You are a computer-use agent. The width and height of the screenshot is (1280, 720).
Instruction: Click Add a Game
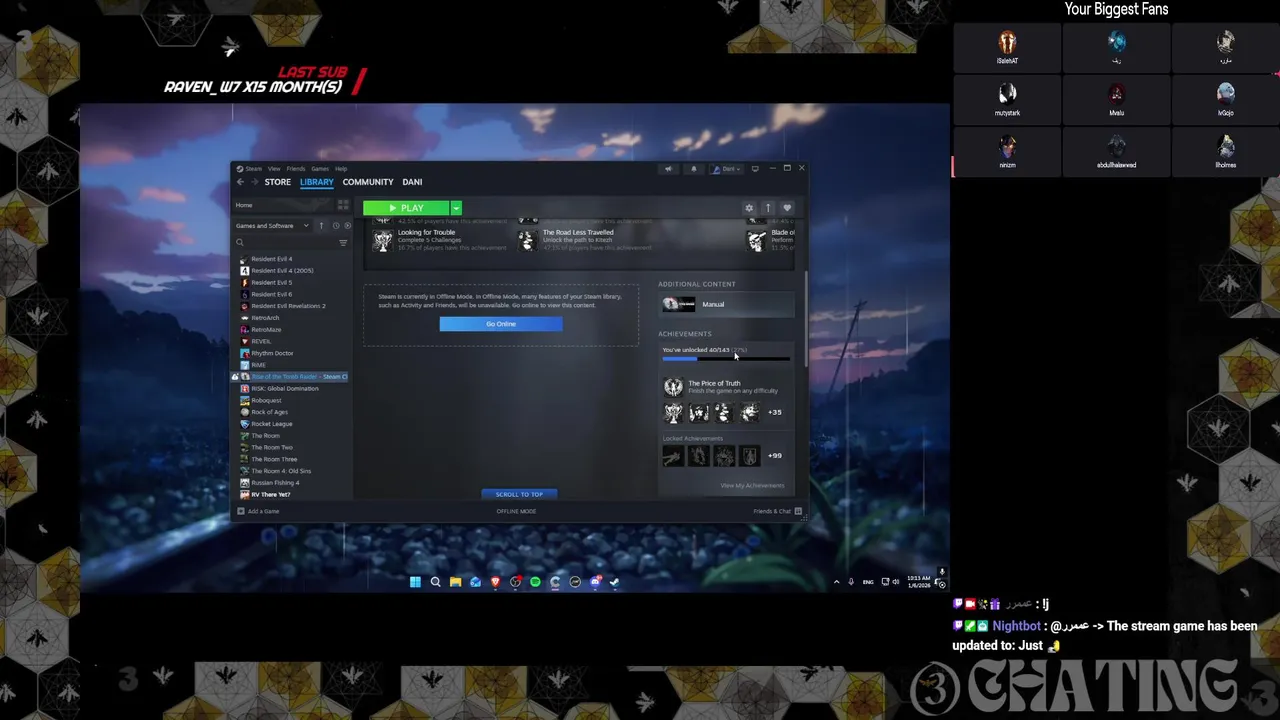point(258,511)
